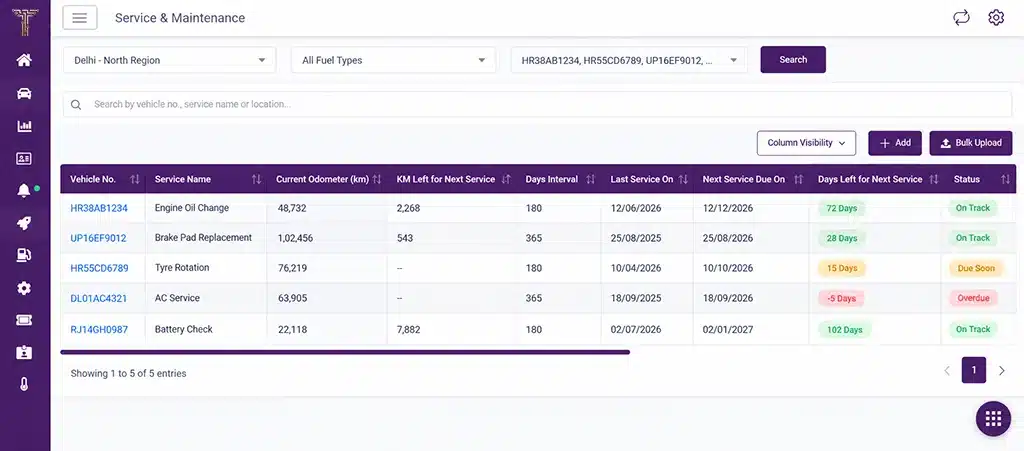Open the vehicle numbers multi-select dropdown

click(x=629, y=60)
